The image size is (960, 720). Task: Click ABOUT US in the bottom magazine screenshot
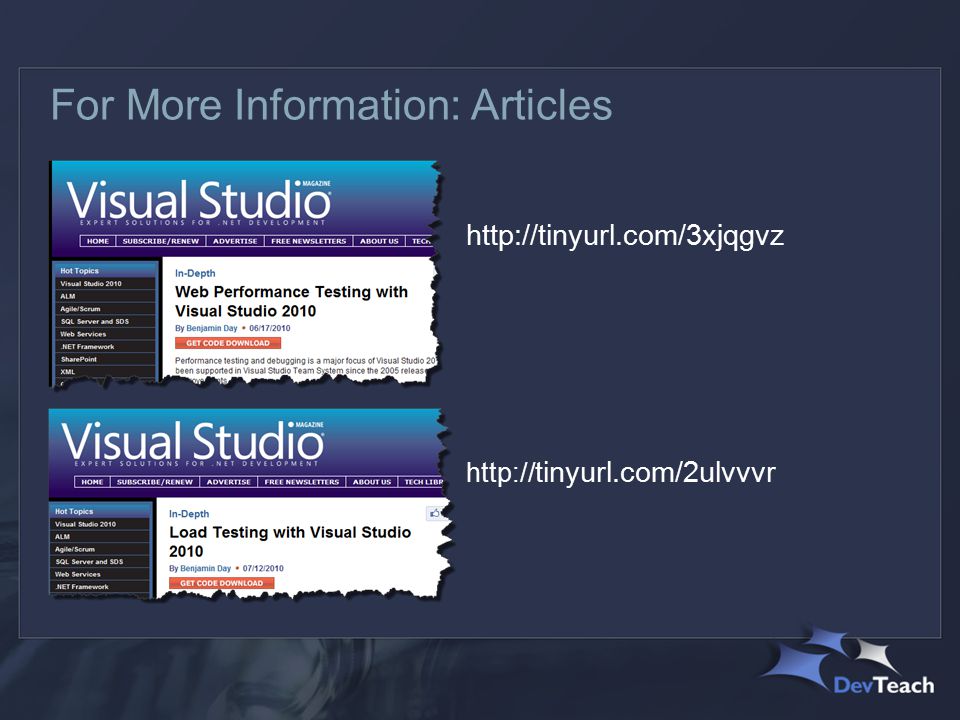click(x=372, y=482)
